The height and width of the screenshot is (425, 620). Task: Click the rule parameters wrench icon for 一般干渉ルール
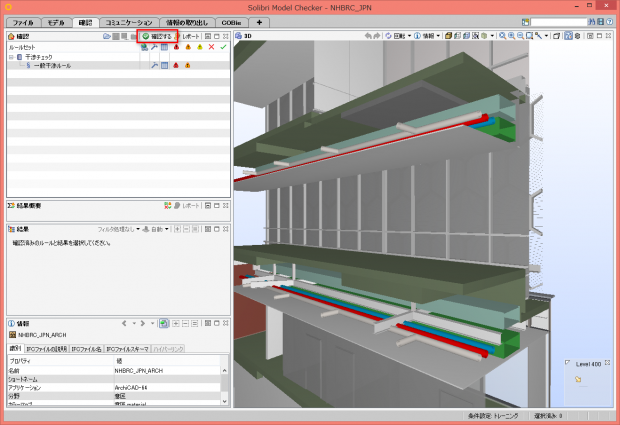(154, 65)
